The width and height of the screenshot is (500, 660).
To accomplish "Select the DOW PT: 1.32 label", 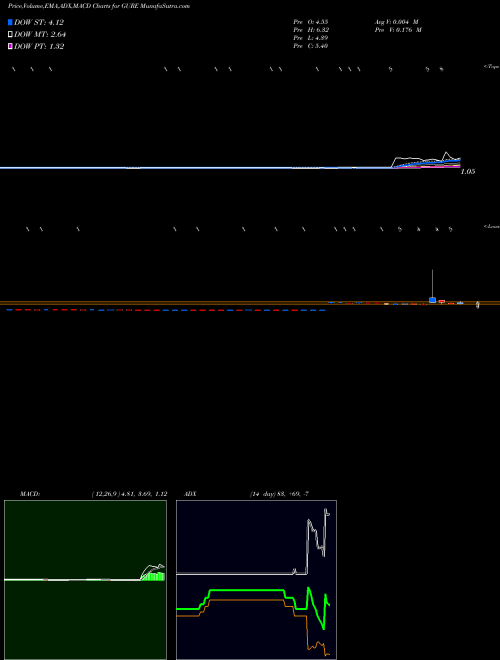I will (x=39, y=46).
